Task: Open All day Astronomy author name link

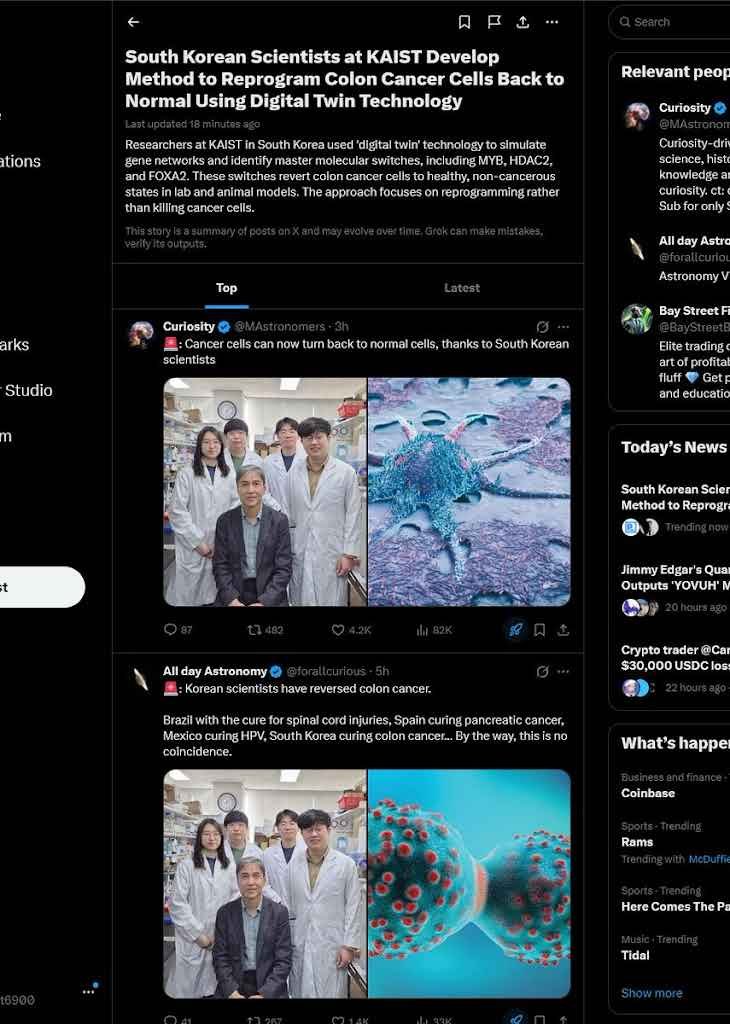Action: point(215,671)
